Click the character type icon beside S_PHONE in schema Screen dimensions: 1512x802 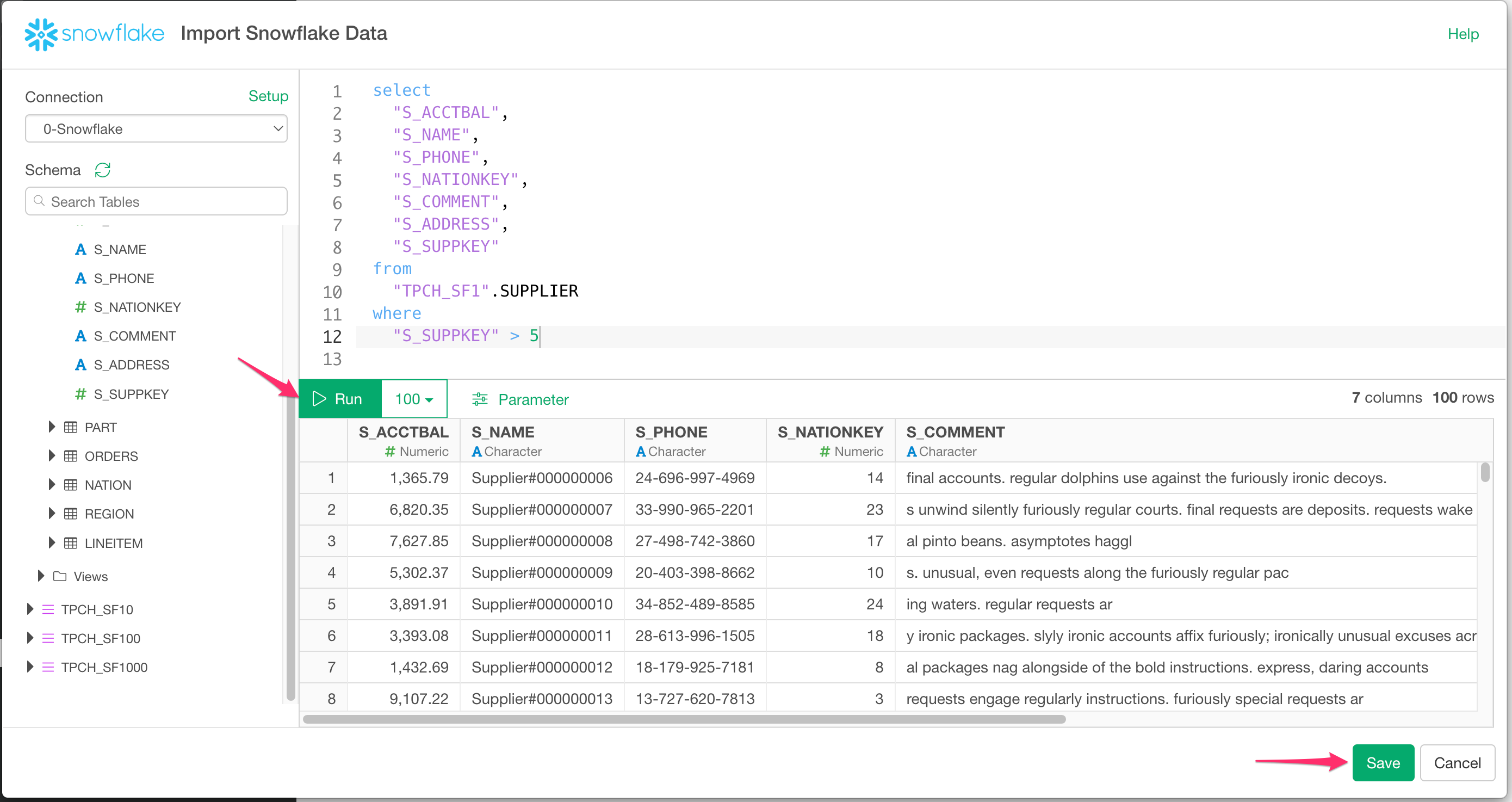point(80,278)
